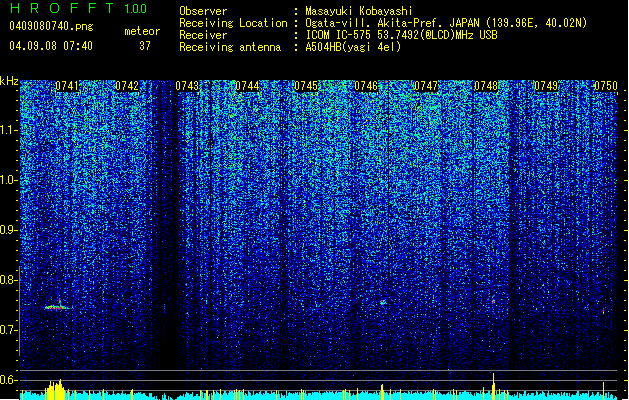This screenshot has width=629, height=400.
Task: Click the 0747 time marker
Action: (x=426, y=86)
